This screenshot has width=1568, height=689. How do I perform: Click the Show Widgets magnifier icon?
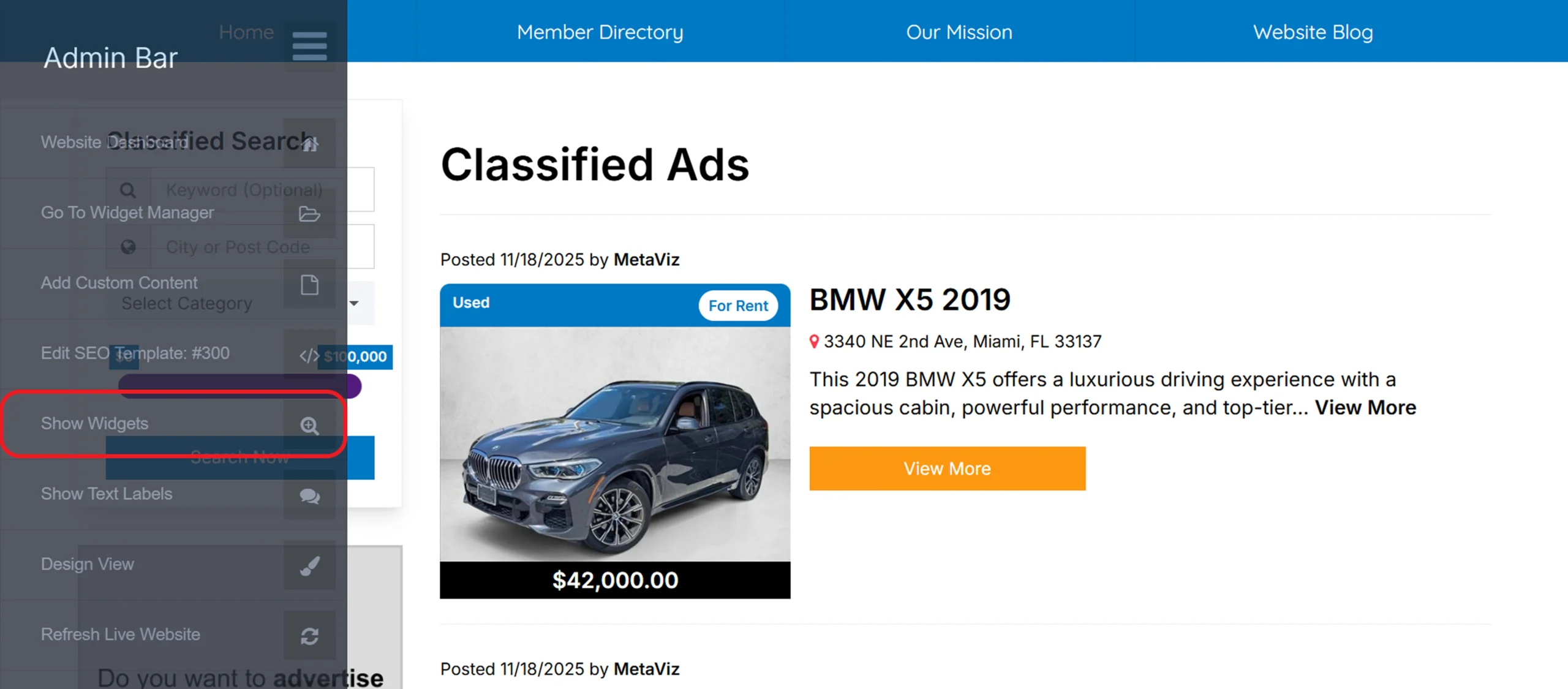coord(309,425)
